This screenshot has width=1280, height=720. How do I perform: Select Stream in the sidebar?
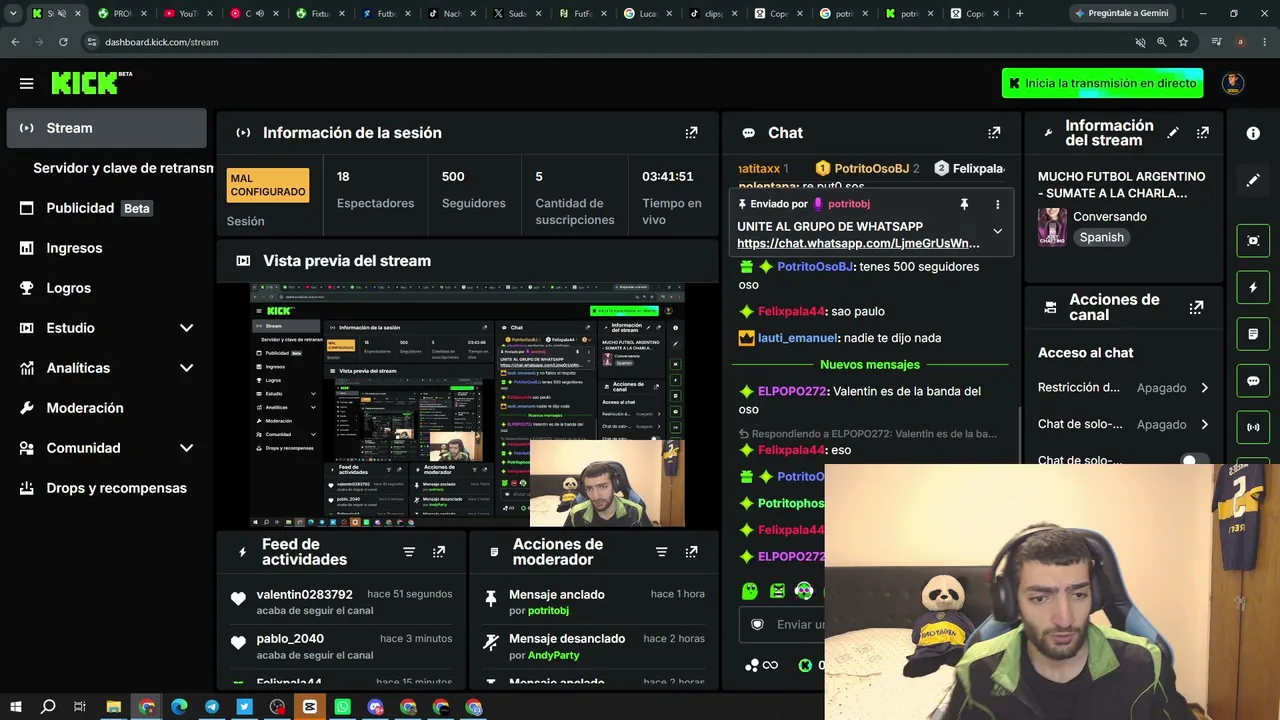[x=106, y=128]
